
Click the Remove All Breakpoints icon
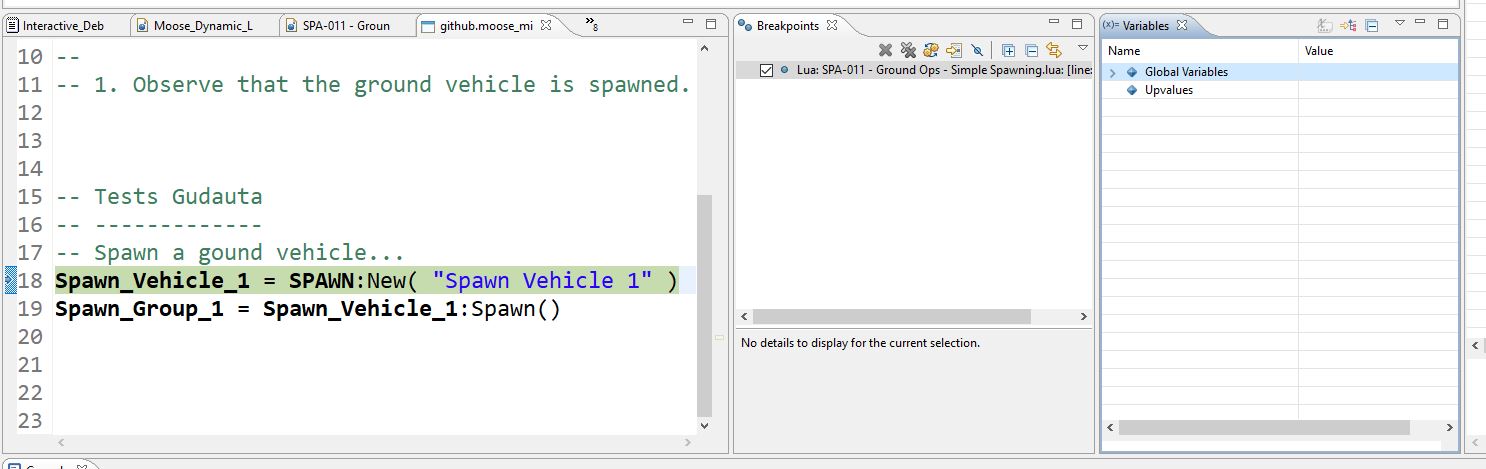pyautogui.click(x=908, y=50)
